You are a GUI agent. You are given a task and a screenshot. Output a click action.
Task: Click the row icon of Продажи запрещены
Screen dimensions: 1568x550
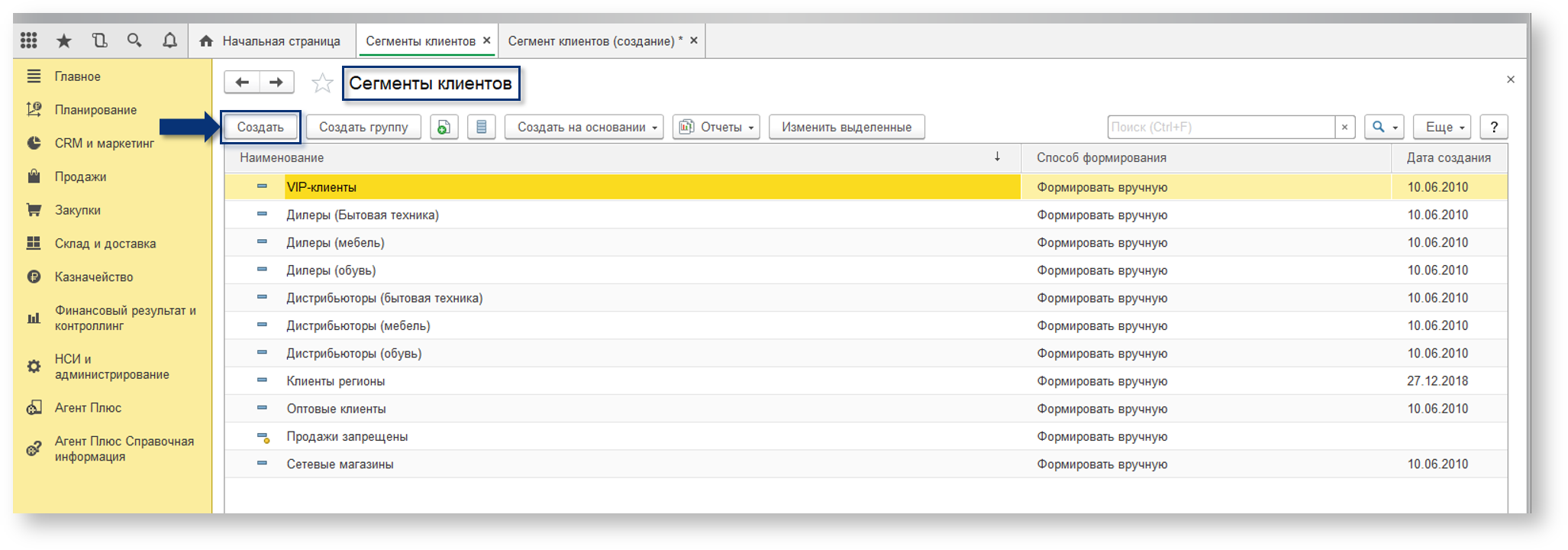tap(263, 437)
